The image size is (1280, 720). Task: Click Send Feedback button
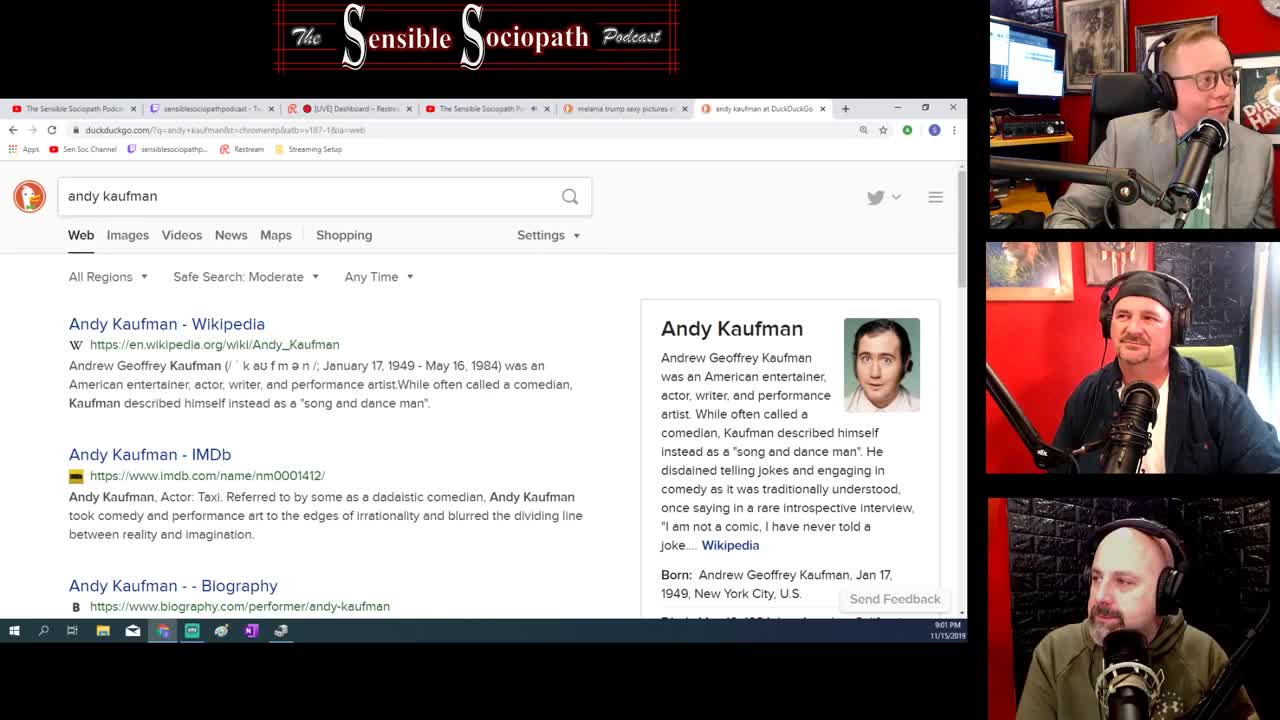pos(895,599)
